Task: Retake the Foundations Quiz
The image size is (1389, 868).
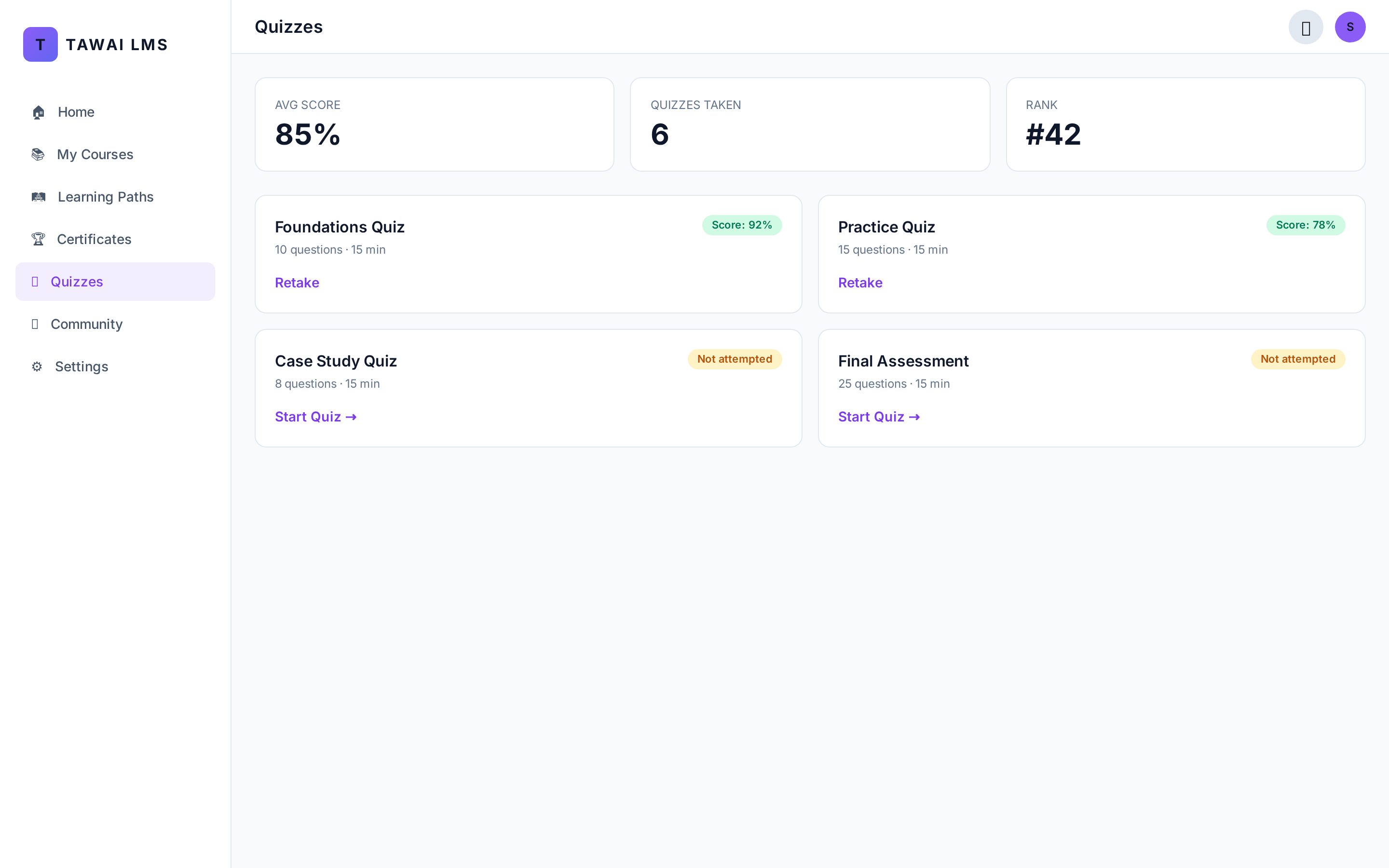Action: click(297, 283)
